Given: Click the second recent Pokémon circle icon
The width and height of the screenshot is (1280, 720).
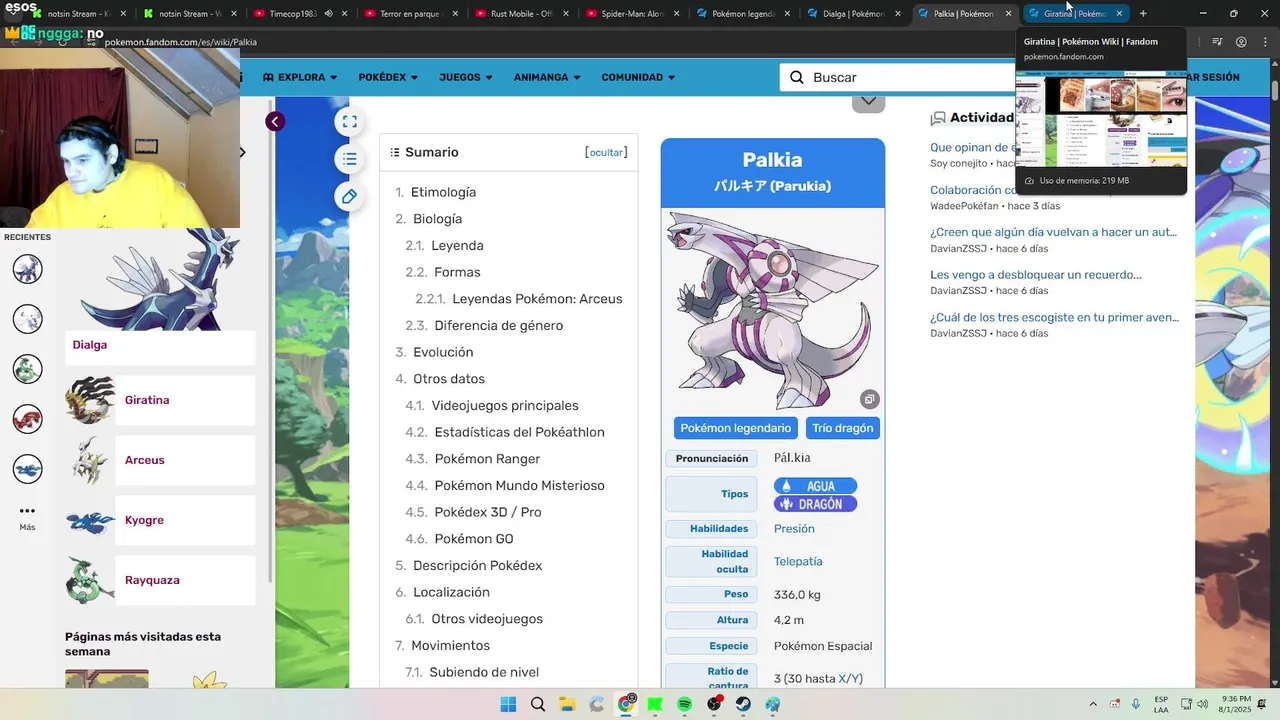Looking at the screenshot, I should tap(27, 319).
